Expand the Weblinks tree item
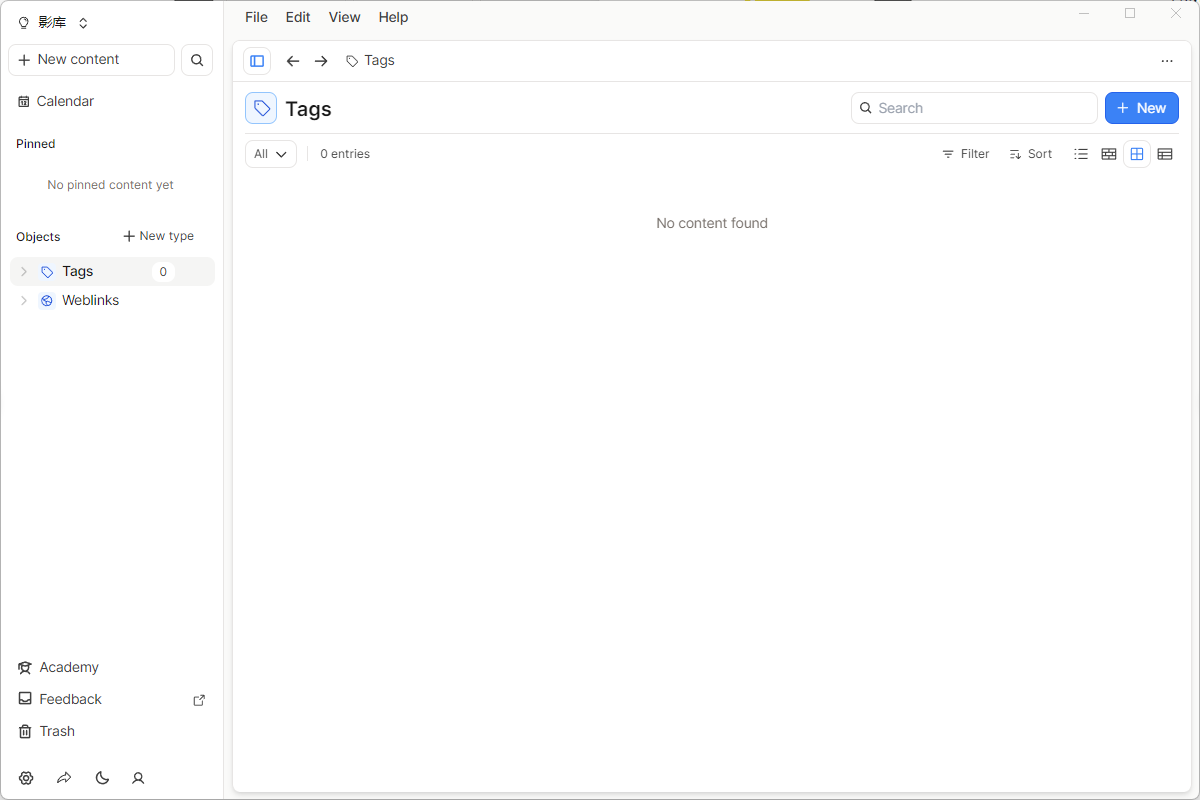The image size is (1200, 800). tap(24, 301)
